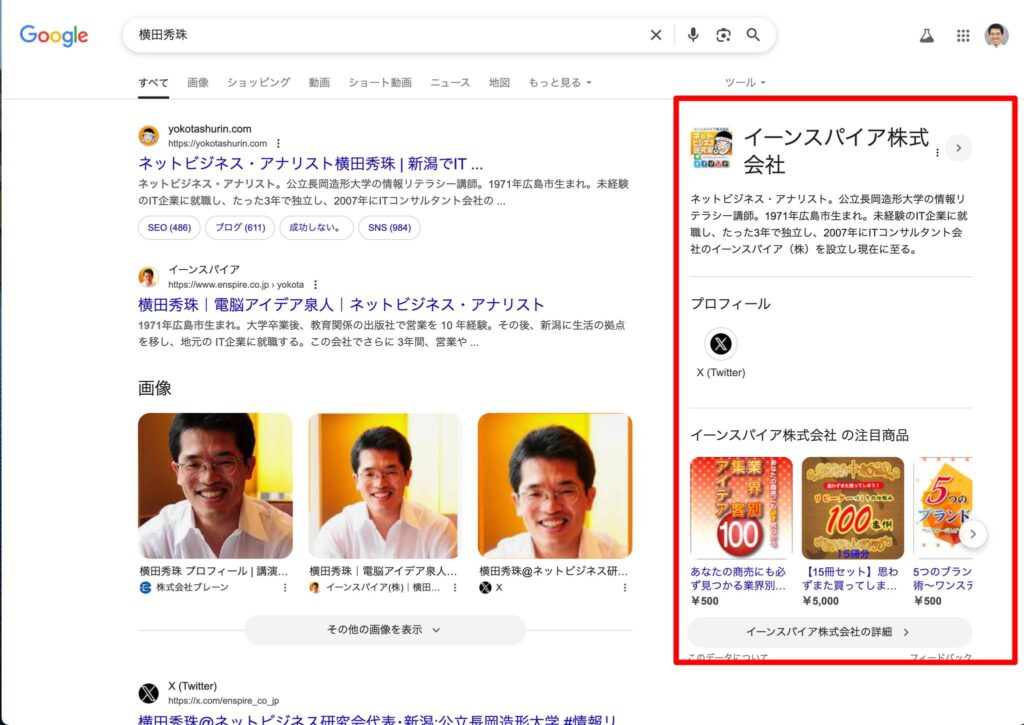Image resolution: width=1024 pixels, height=725 pixels.
Task: Clear the search box with the X icon
Action: 656,35
